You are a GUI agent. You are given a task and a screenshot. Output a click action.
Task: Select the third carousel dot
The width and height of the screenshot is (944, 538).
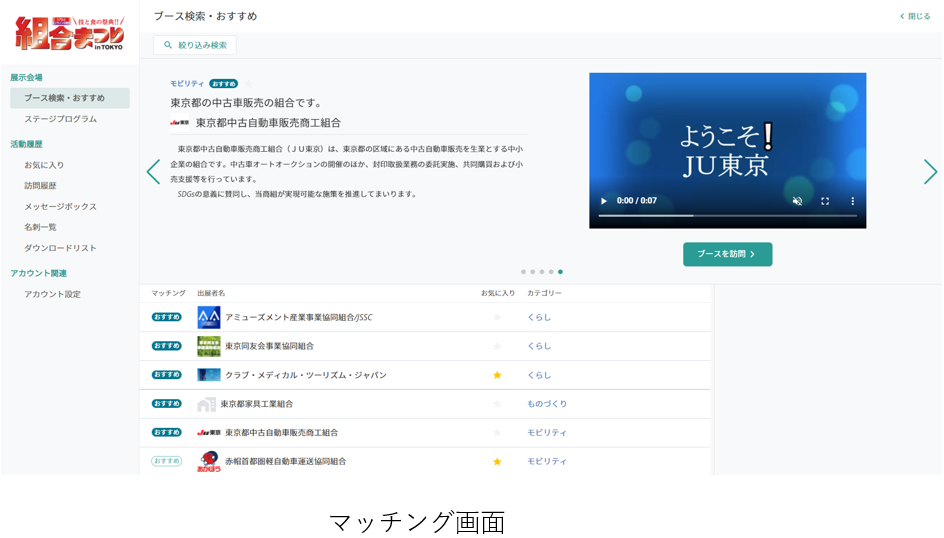tap(542, 272)
